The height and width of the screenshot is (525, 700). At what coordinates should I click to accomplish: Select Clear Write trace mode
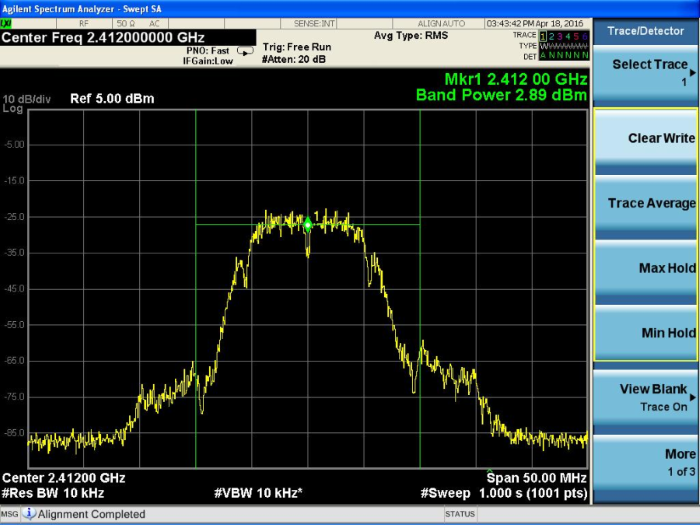tap(646, 138)
